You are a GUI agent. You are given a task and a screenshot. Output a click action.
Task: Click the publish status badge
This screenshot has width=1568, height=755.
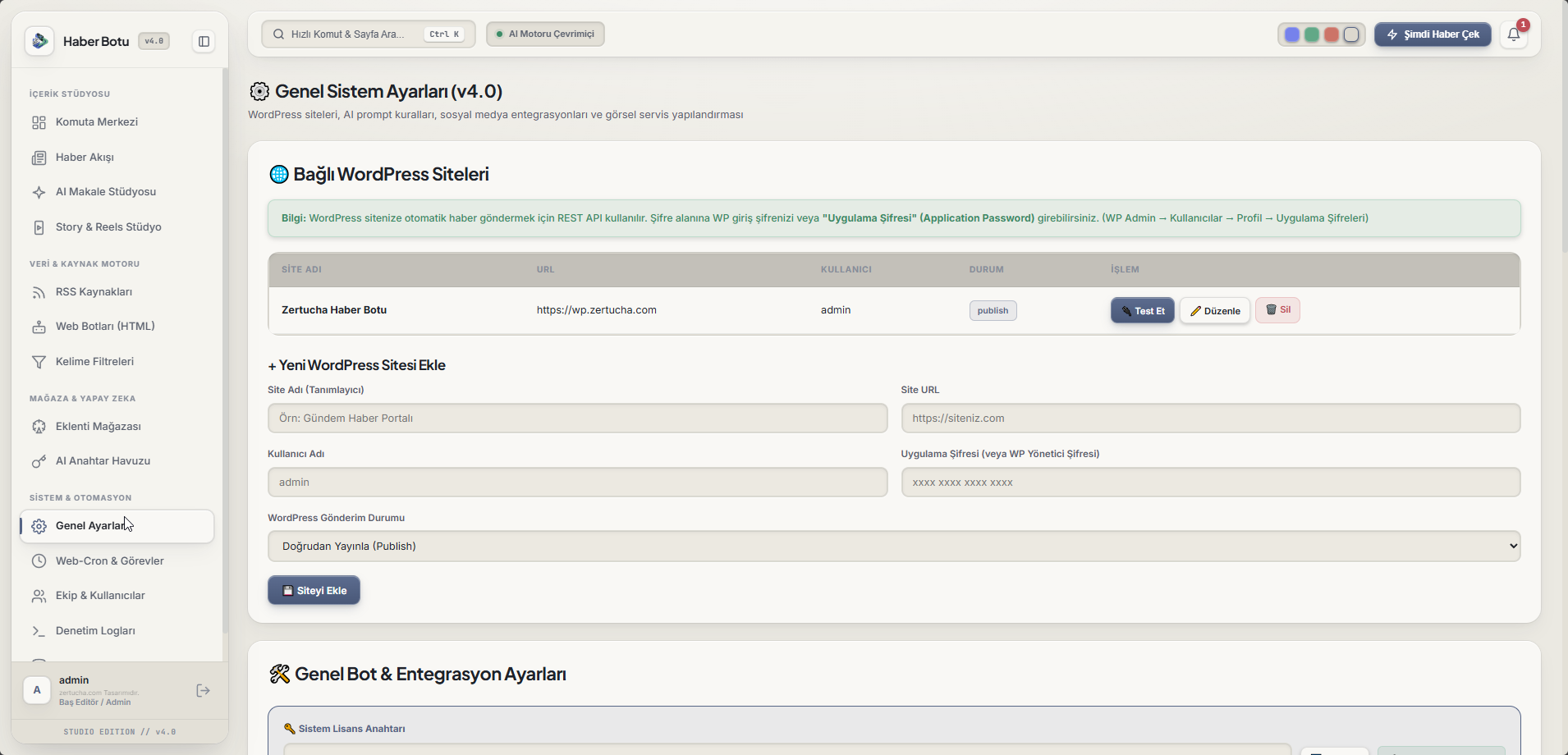pyautogui.click(x=993, y=310)
